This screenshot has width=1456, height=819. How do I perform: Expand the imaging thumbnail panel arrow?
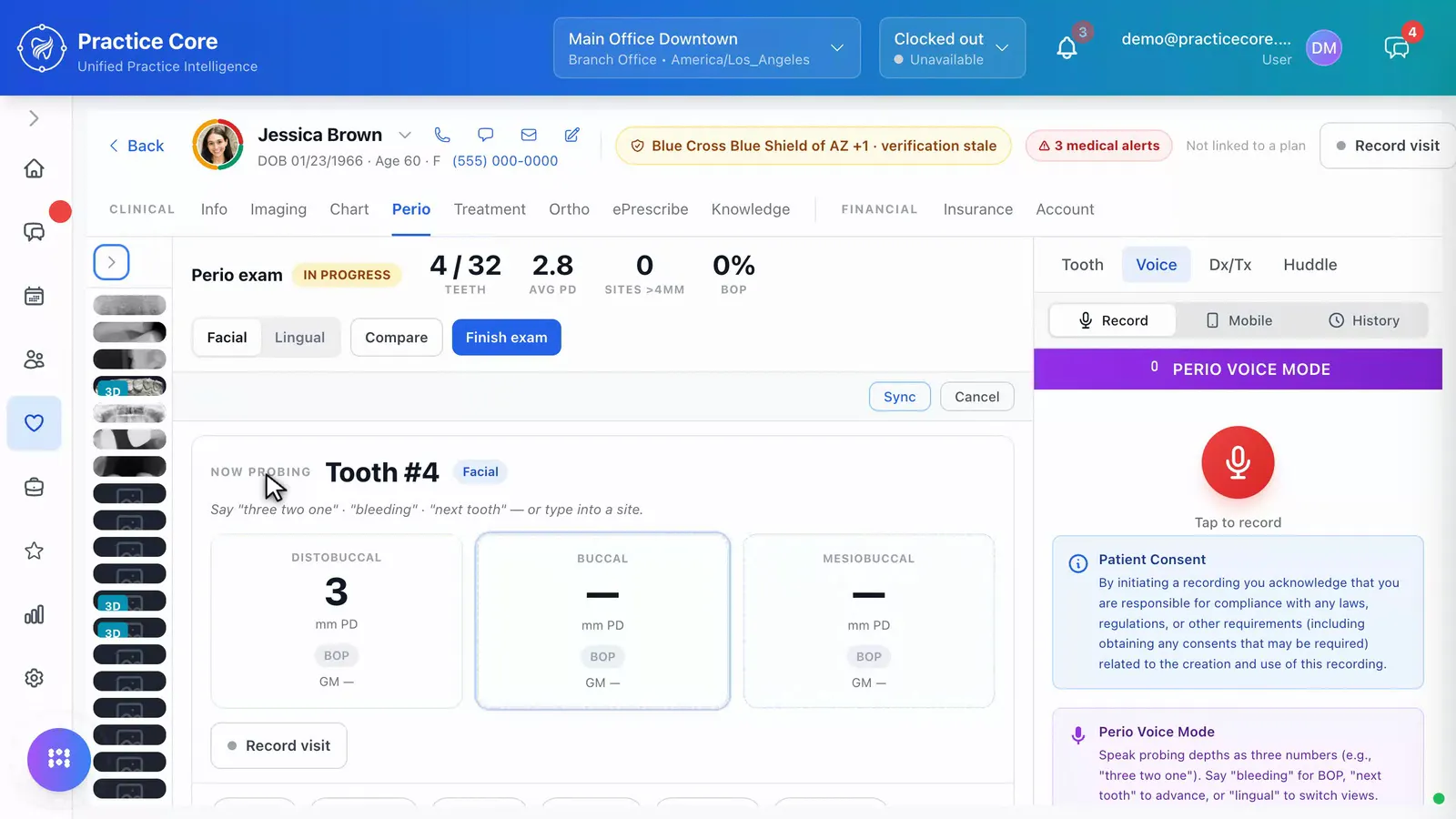[x=111, y=262]
